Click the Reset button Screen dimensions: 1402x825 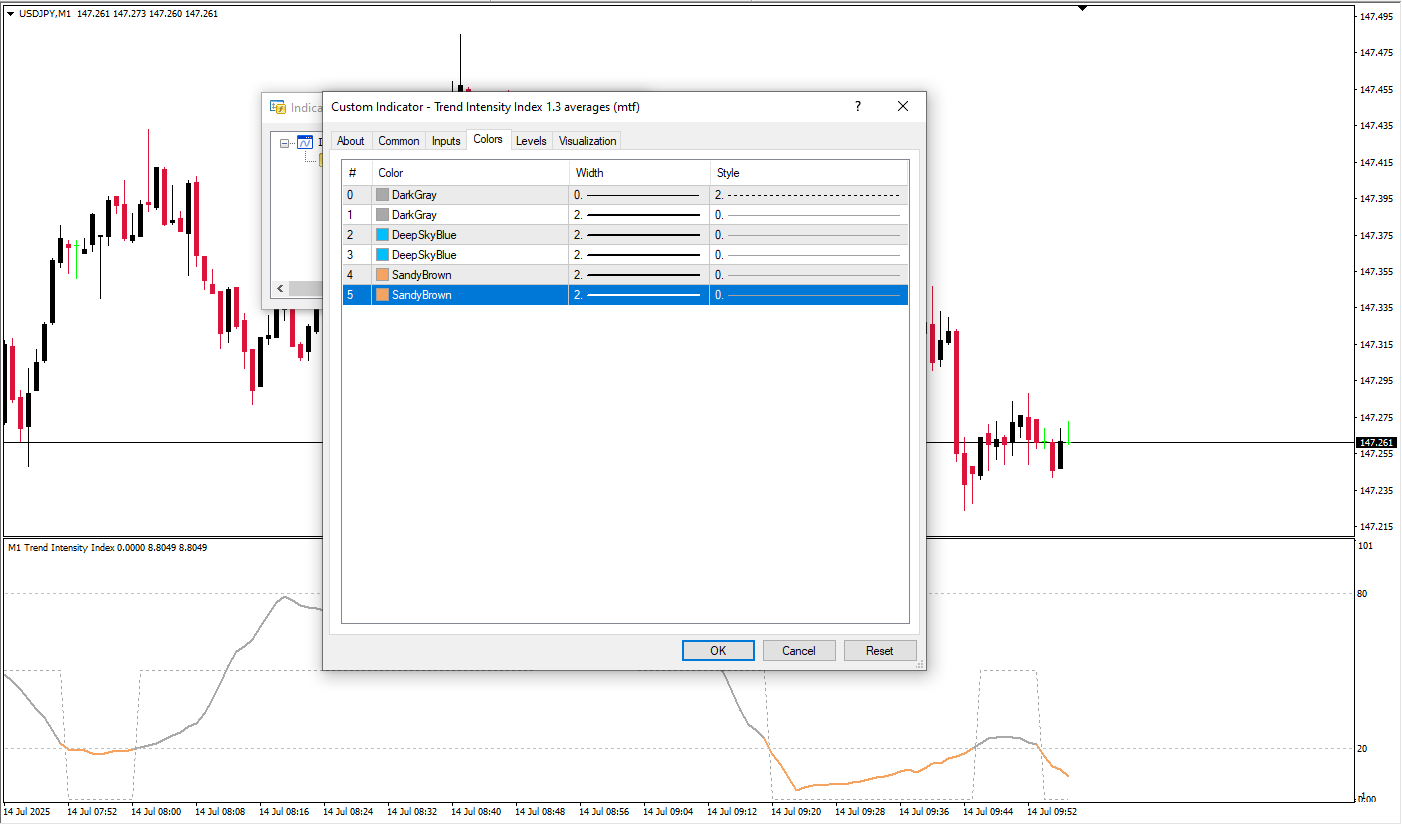(x=879, y=651)
